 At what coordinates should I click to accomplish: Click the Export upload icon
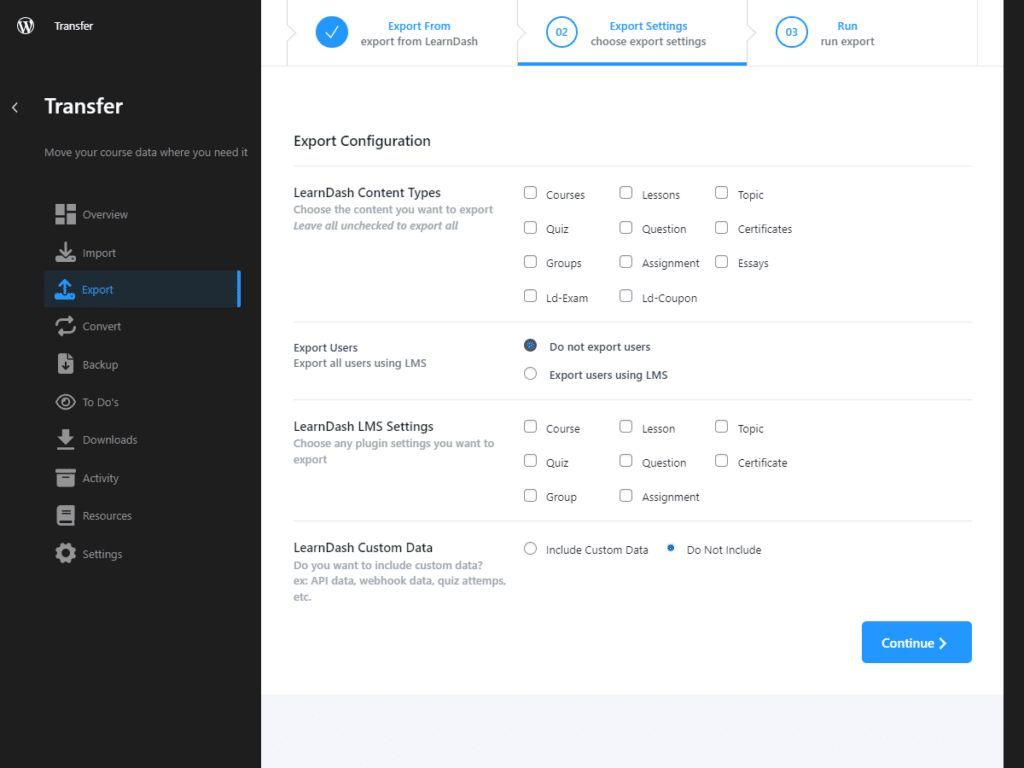[65, 289]
